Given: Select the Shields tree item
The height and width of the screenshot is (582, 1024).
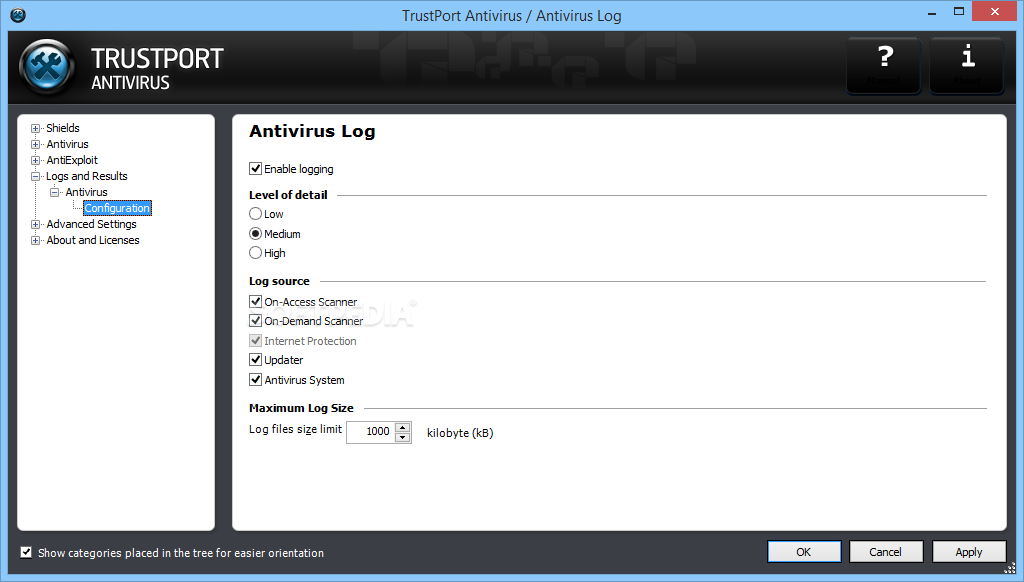Looking at the screenshot, I should tap(63, 128).
